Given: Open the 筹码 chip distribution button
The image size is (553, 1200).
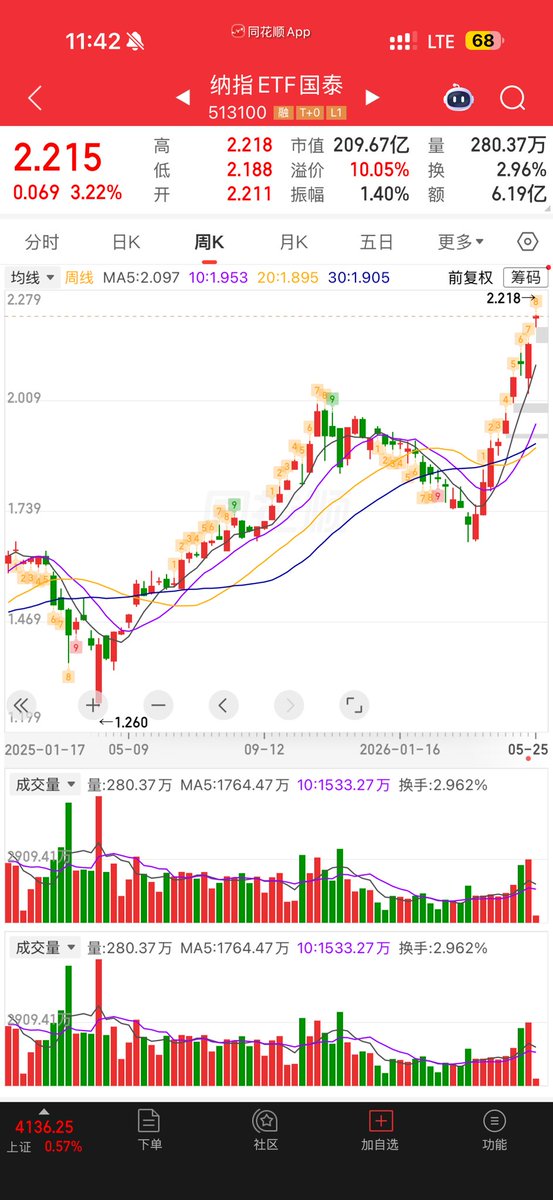Looking at the screenshot, I should [525, 277].
